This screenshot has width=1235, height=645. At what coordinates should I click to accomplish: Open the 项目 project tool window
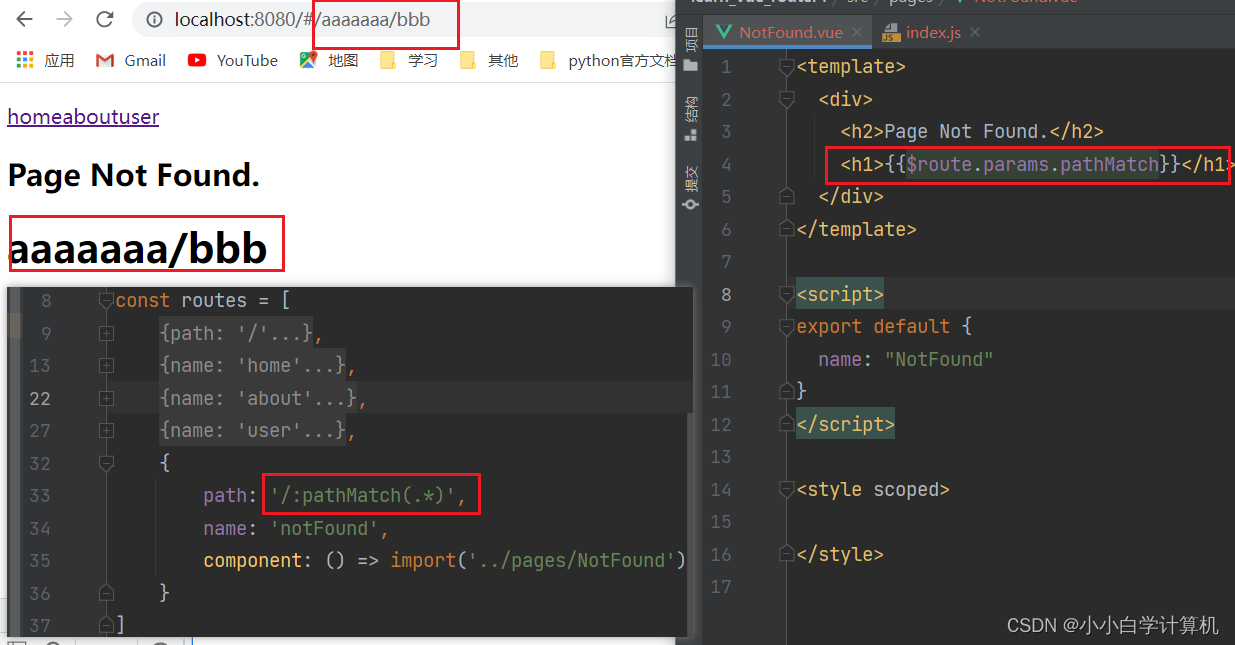coord(691,50)
